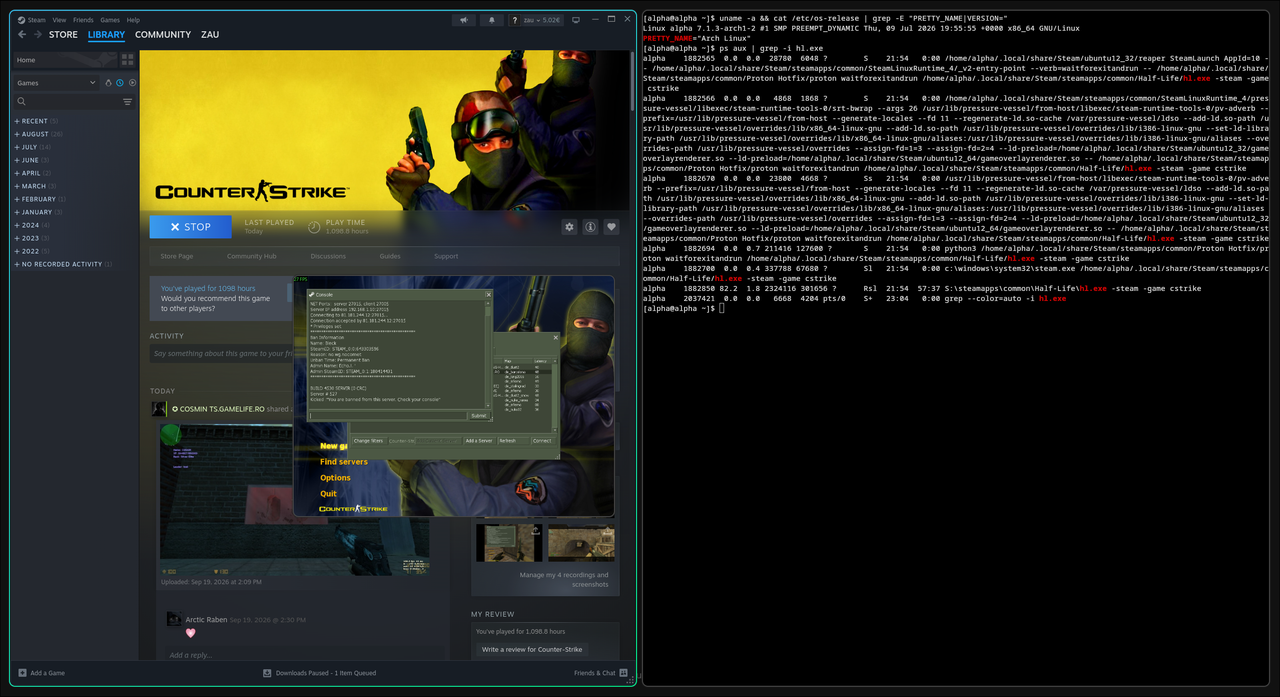This screenshot has height=697, width=1280.
Task: Open the Friends & Chat icon
Action: [623, 673]
